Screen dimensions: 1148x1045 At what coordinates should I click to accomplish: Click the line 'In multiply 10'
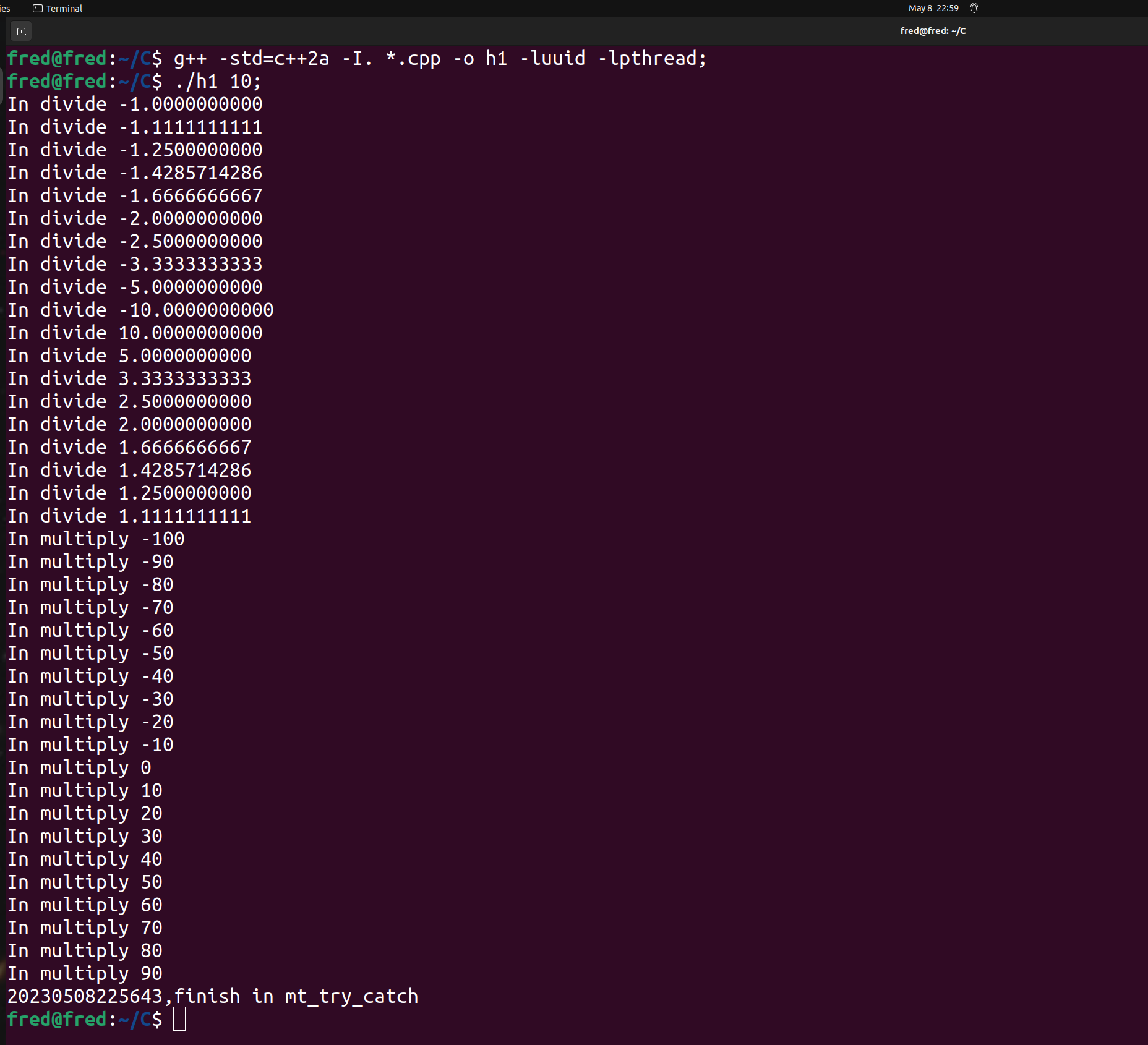(x=85, y=790)
